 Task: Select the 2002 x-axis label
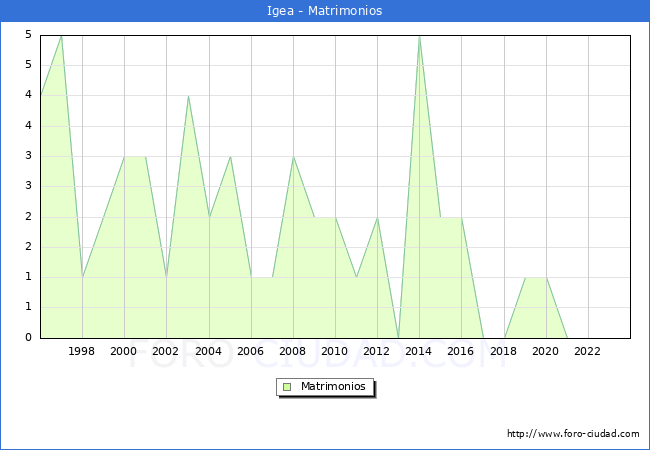166,351
